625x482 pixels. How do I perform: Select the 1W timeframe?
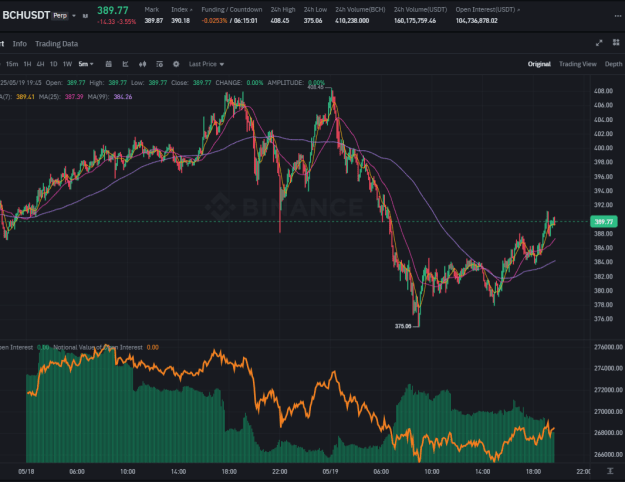[67, 64]
